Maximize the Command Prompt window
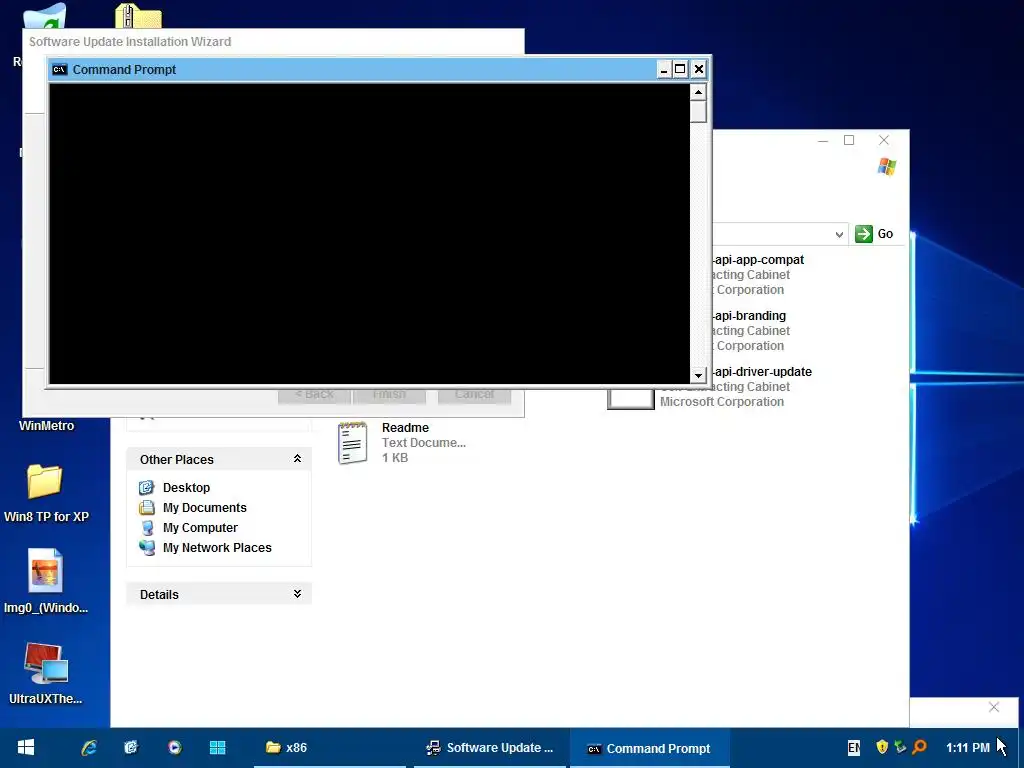Image resolution: width=1024 pixels, height=768 pixels. point(680,69)
